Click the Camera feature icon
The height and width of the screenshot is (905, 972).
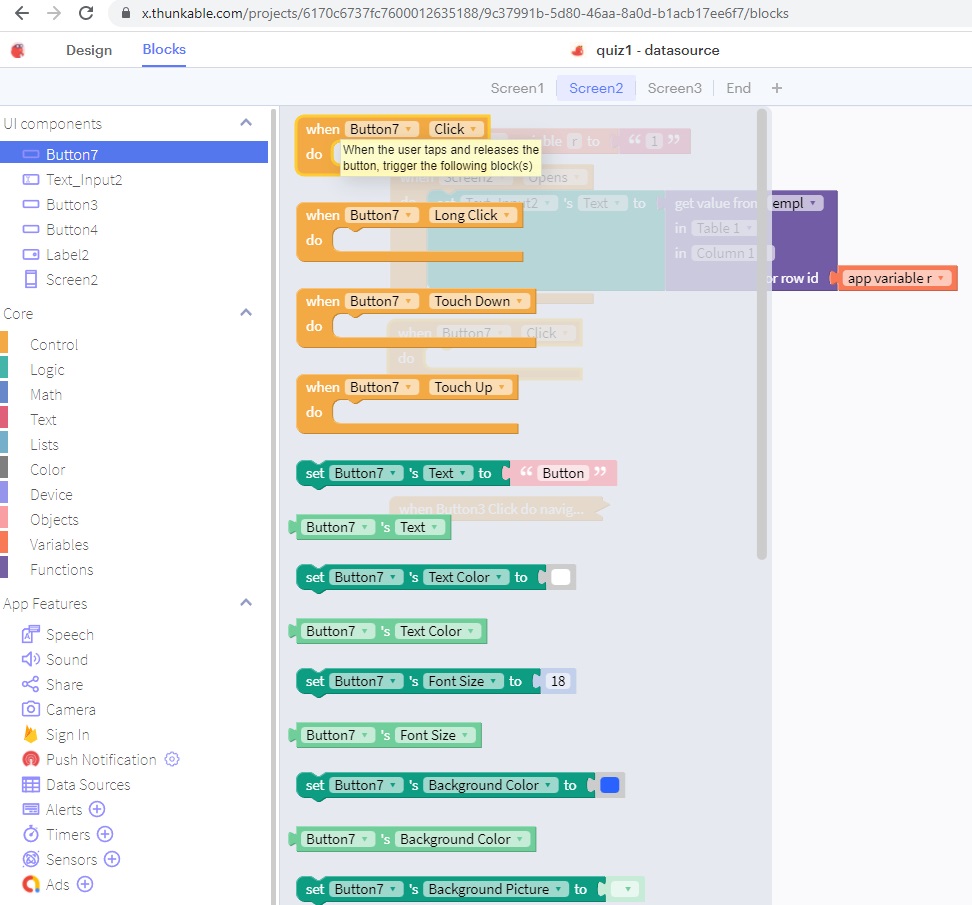coord(30,709)
